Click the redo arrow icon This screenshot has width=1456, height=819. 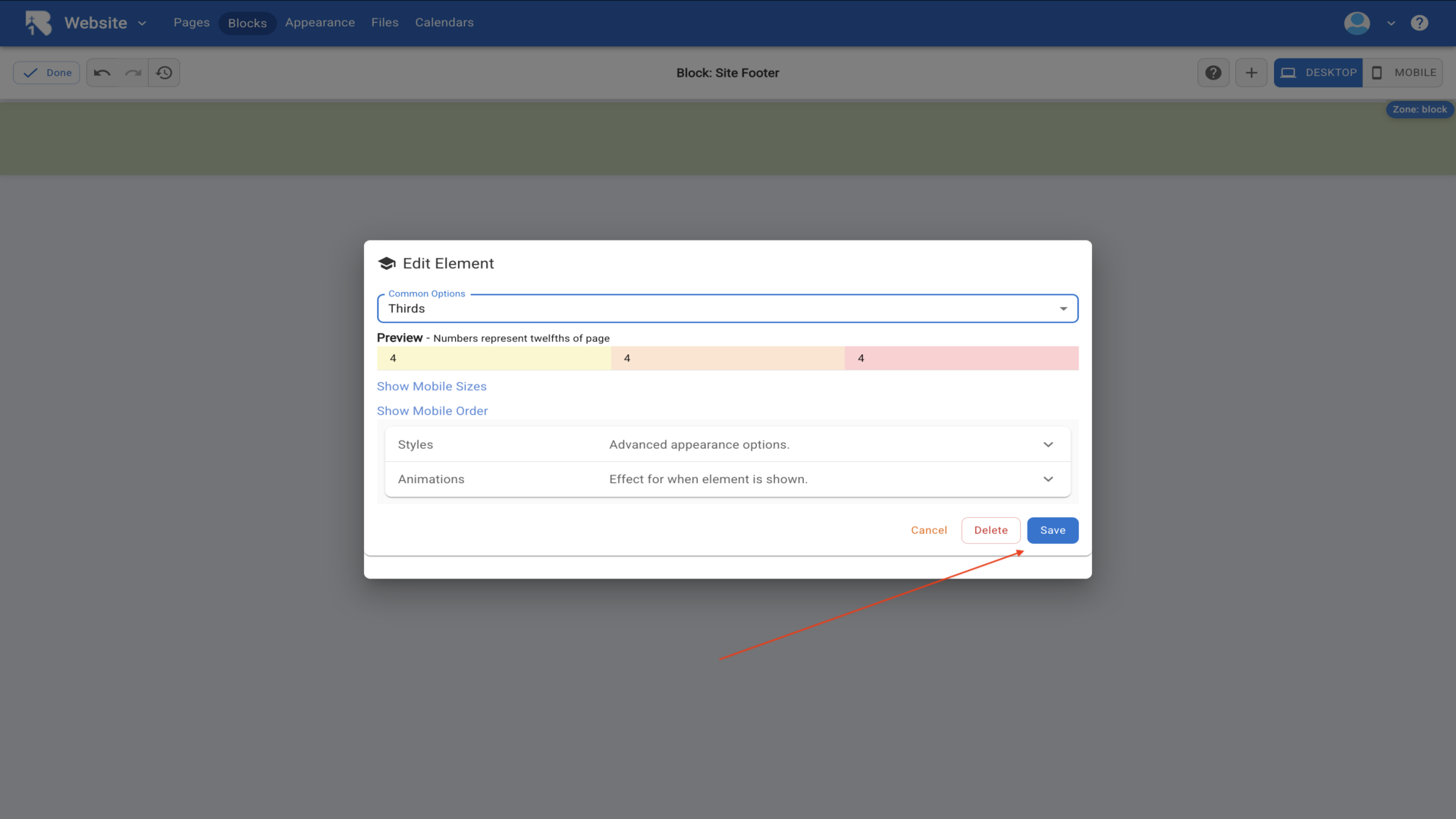click(133, 73)
